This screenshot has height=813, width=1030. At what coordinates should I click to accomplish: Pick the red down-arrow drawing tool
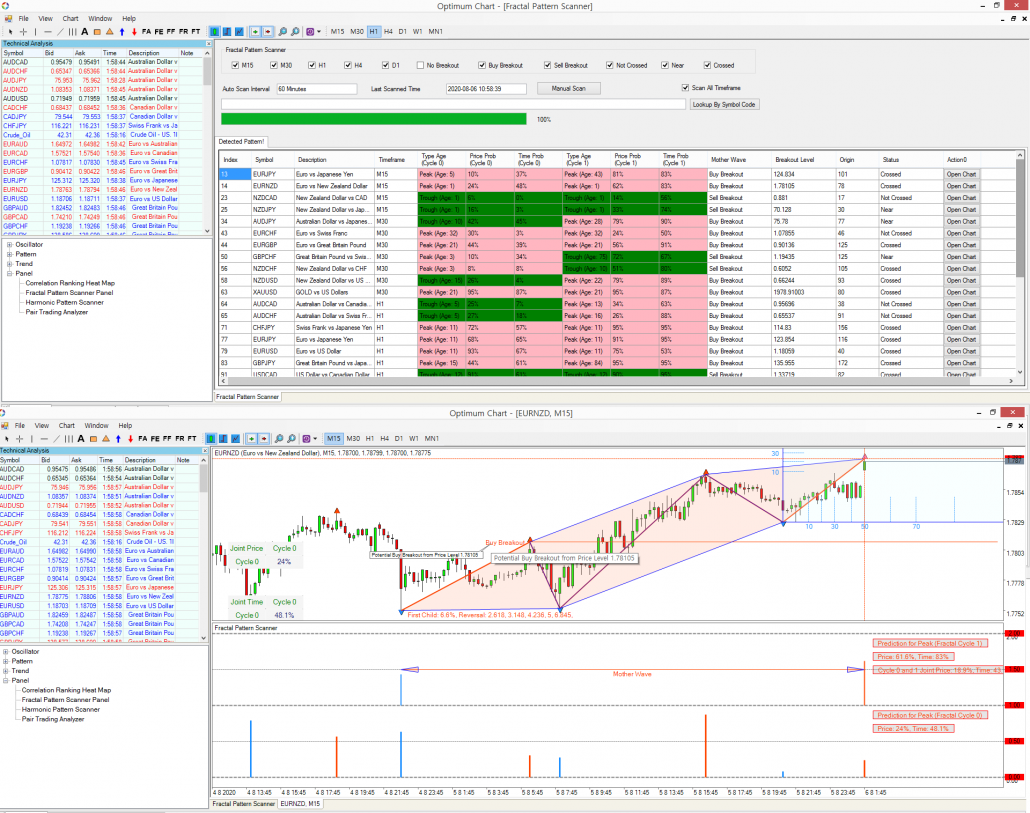click(x=134, y=32)
